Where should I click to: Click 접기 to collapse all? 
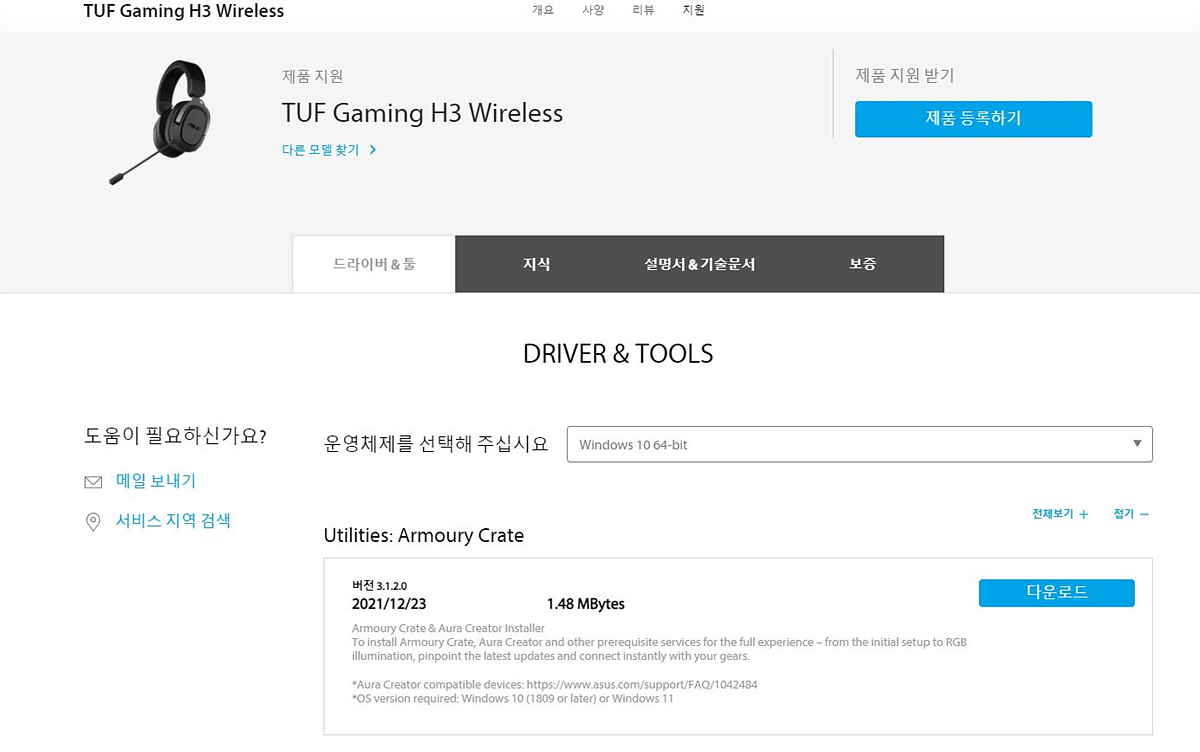1124,514
